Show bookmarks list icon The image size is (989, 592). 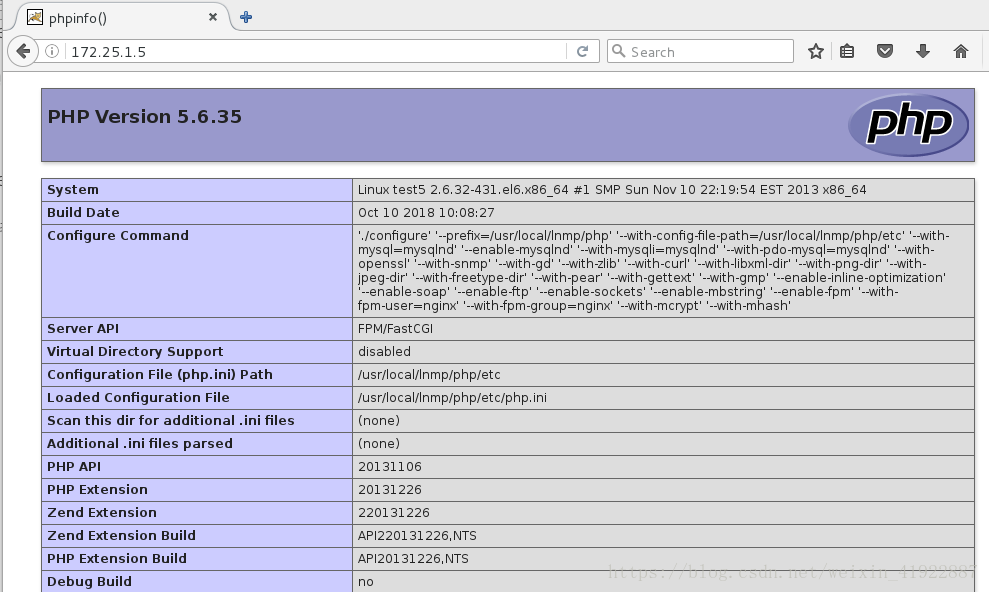coord(847,51)
